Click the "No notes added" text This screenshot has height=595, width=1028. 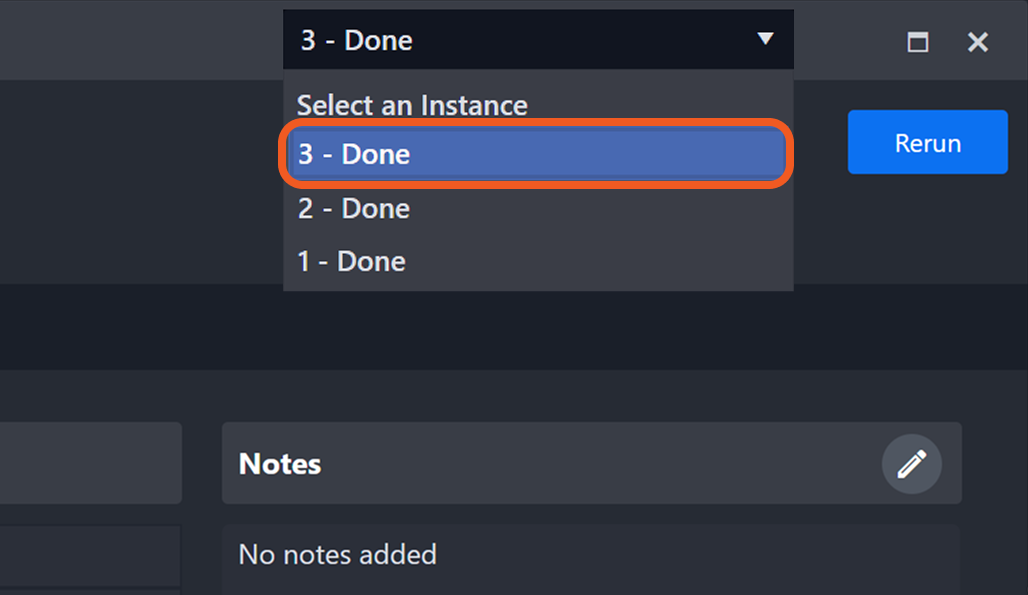click(x=338, y=554)
